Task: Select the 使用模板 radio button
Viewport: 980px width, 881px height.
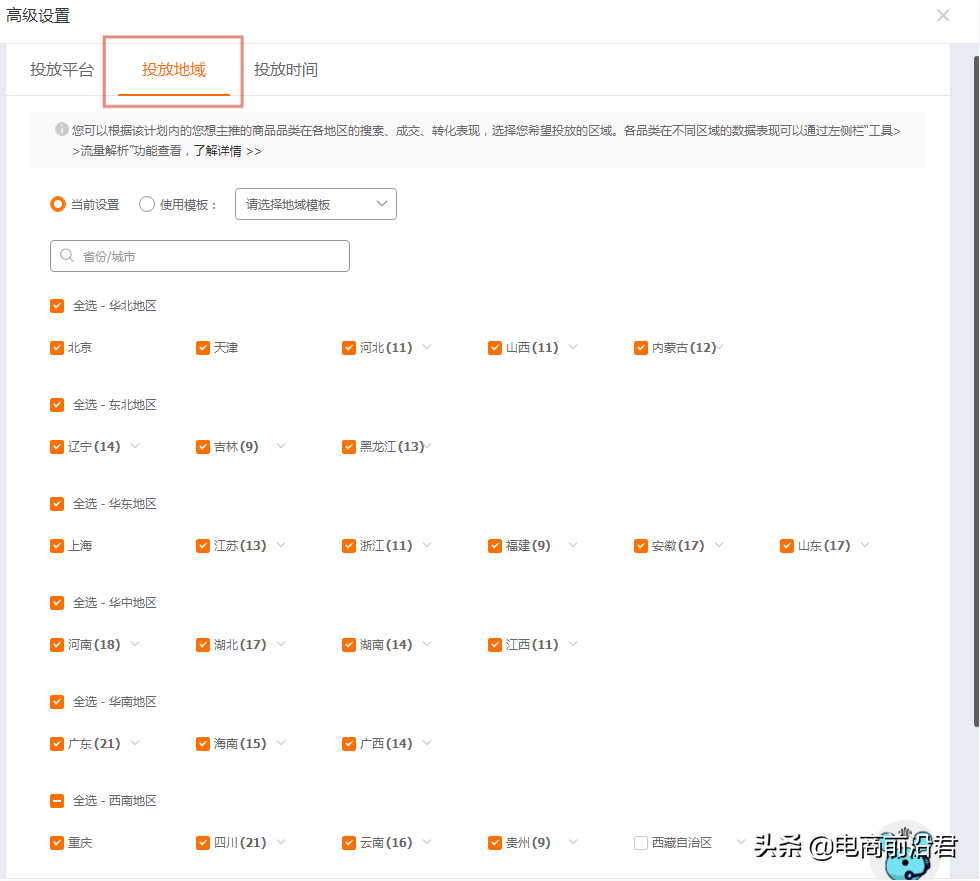Action: pyautogui.click(x=145, y=204)
